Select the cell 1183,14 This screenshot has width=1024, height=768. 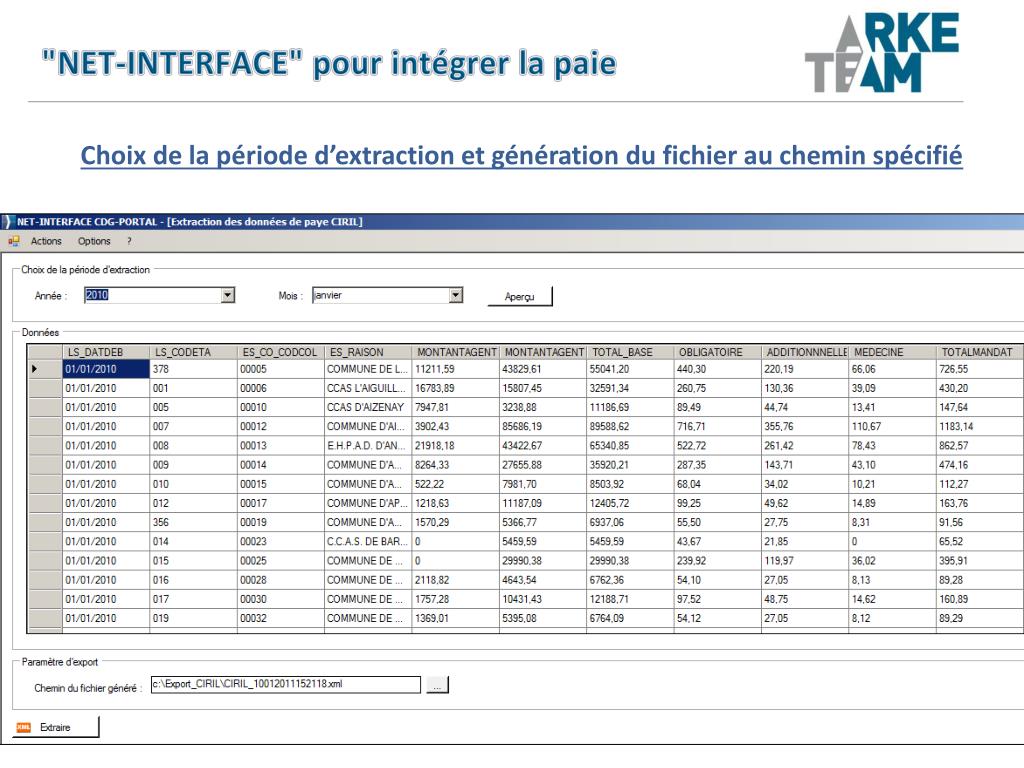980,426
